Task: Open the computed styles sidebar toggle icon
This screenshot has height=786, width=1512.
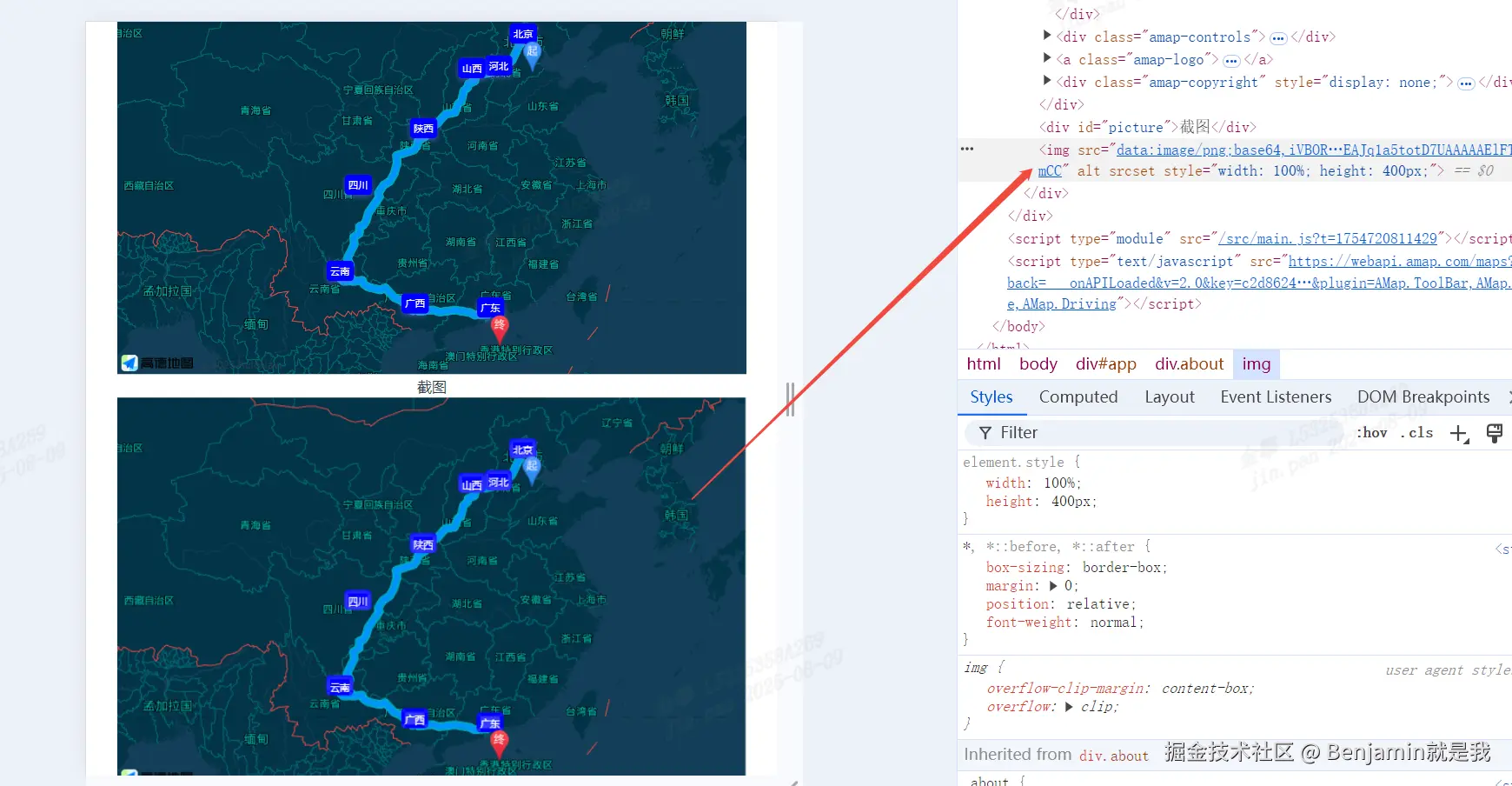Action: [1495, 433]
